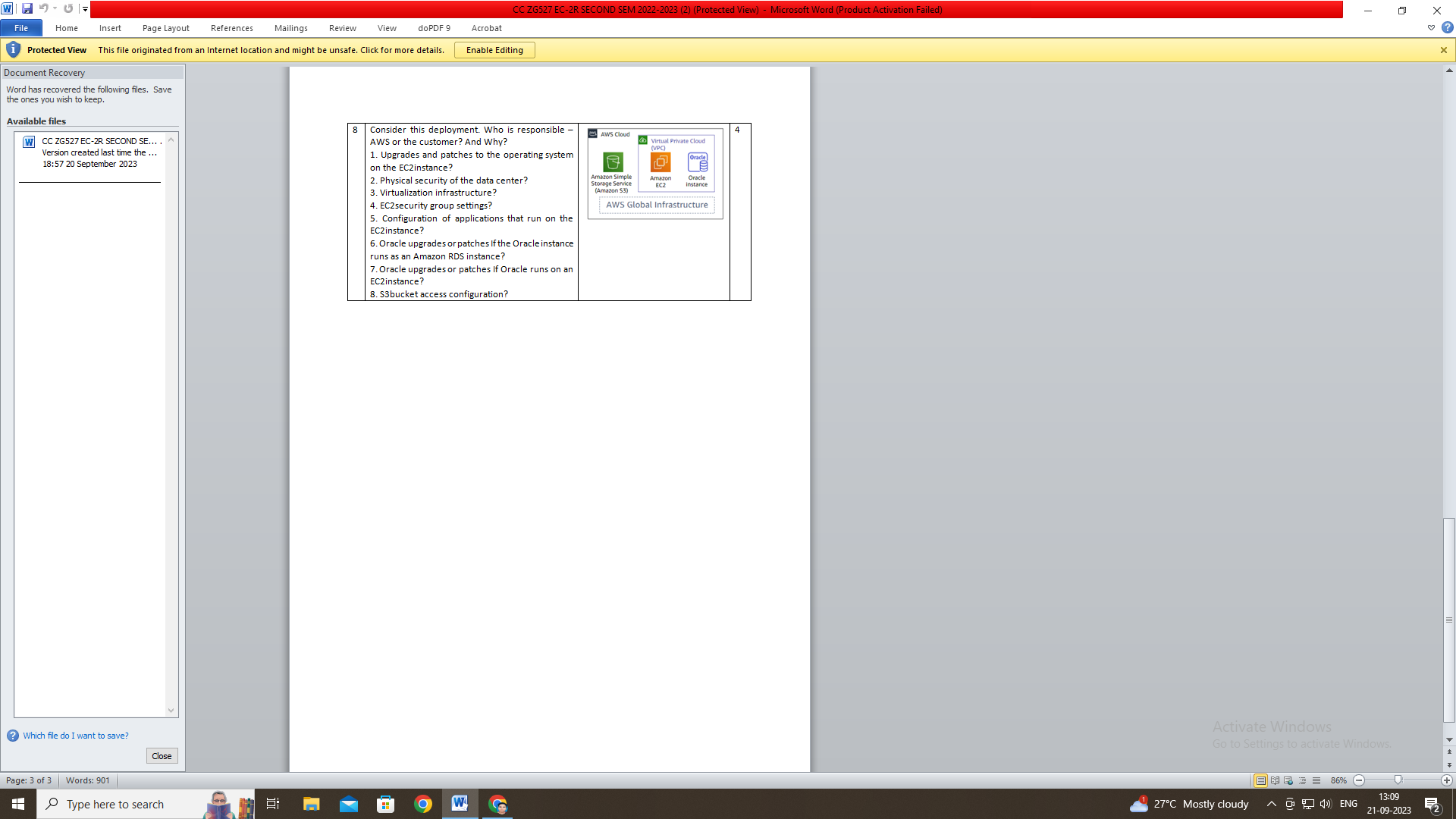Screen dimensions: 1456x819
Task: Click Enable Editing button
Action: [494, 50]
